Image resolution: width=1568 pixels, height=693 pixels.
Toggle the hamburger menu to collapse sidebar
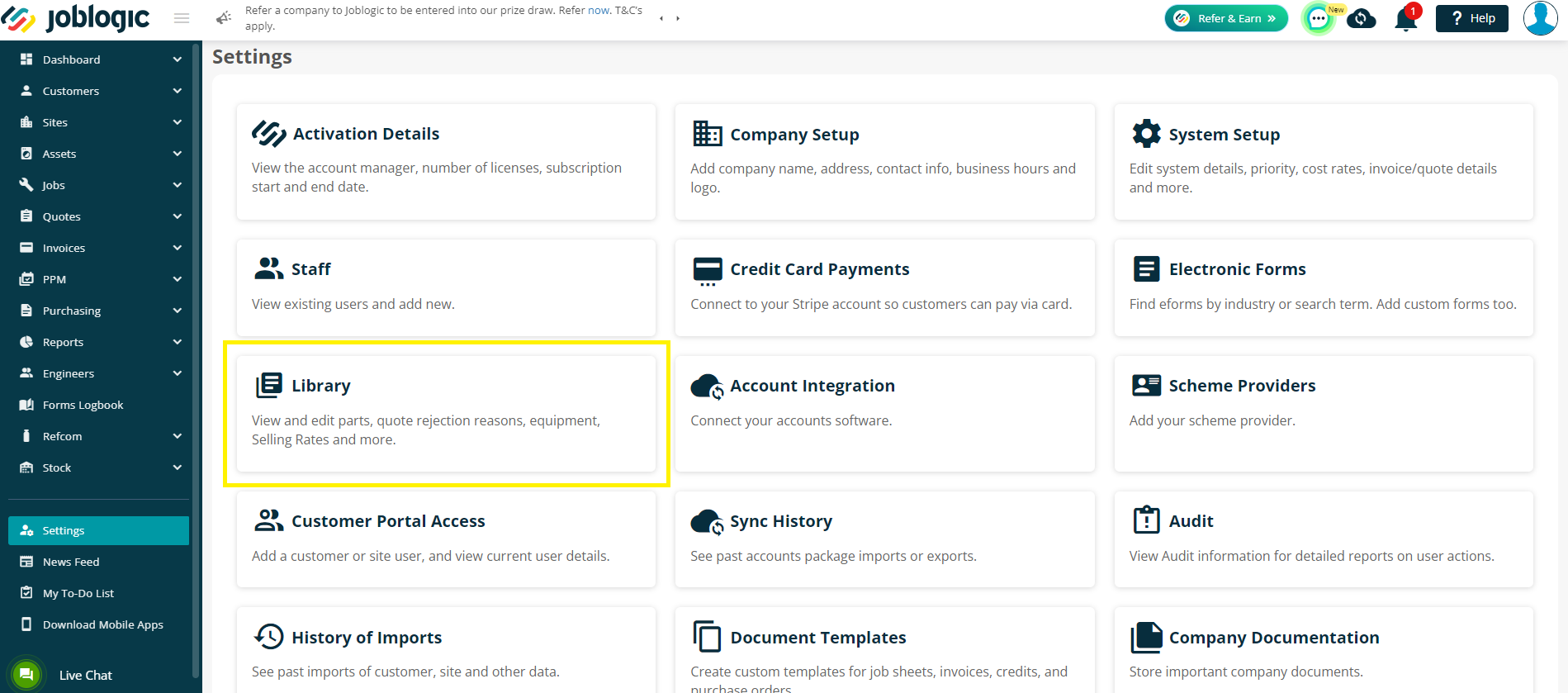pos(182,18)
